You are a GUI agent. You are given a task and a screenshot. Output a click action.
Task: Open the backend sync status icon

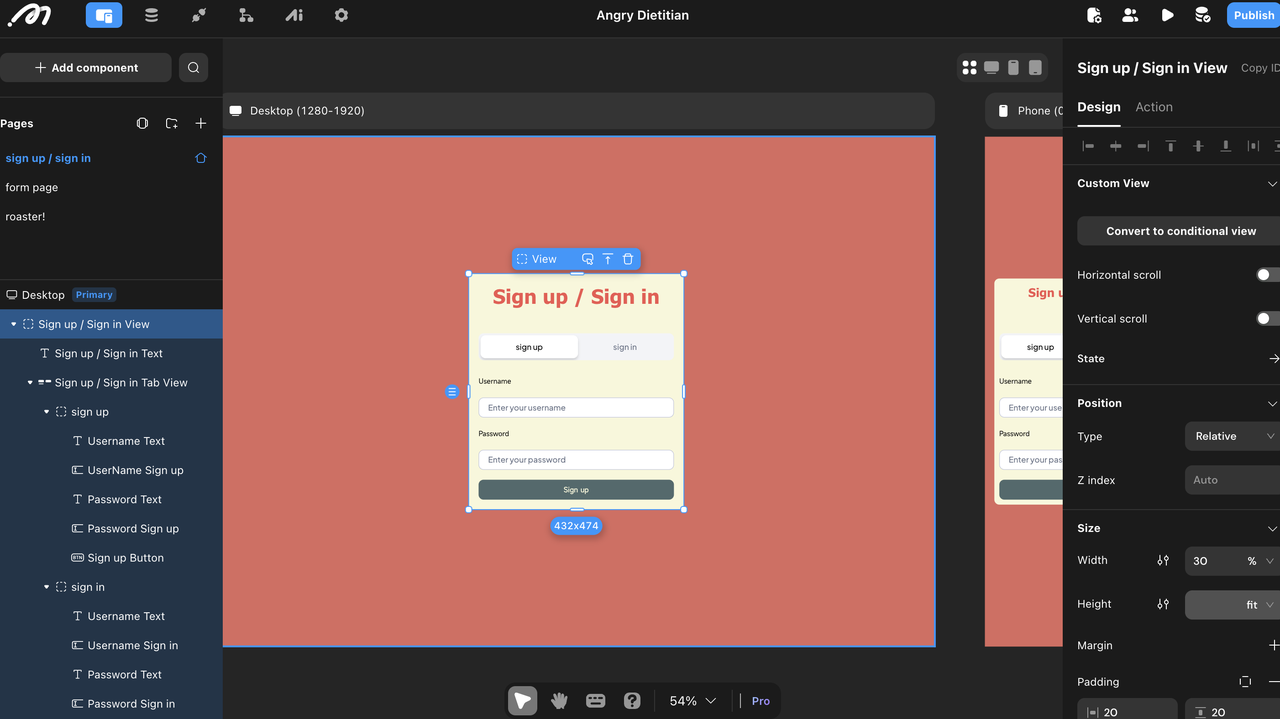1203,15
